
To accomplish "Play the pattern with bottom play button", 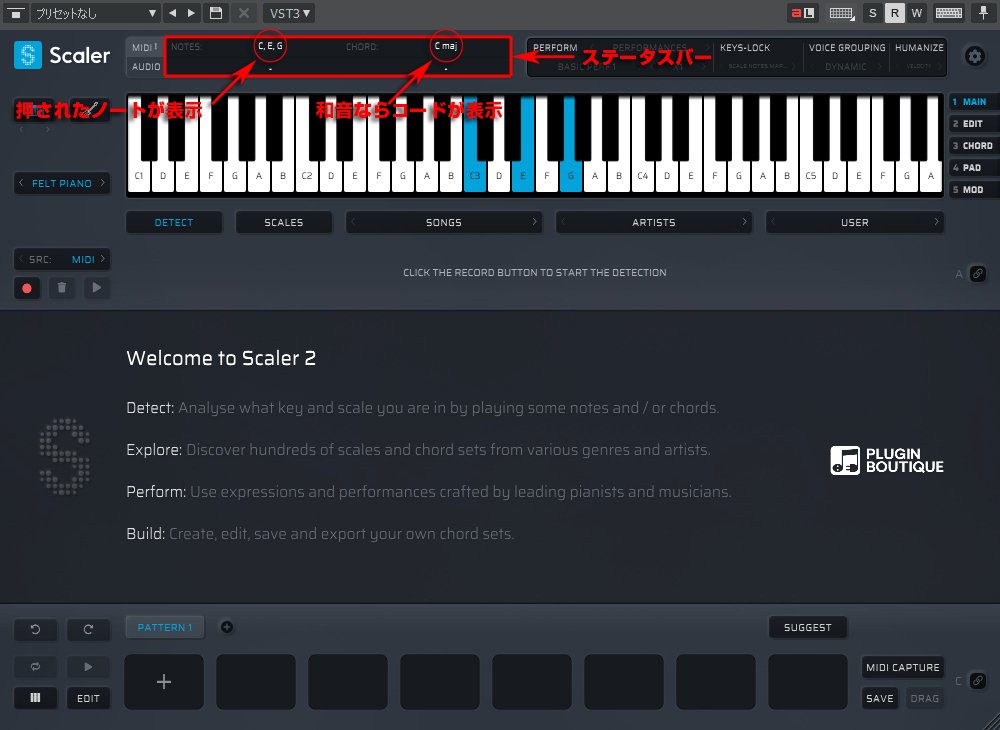I will pyautogui.click(x=88, y=667).
